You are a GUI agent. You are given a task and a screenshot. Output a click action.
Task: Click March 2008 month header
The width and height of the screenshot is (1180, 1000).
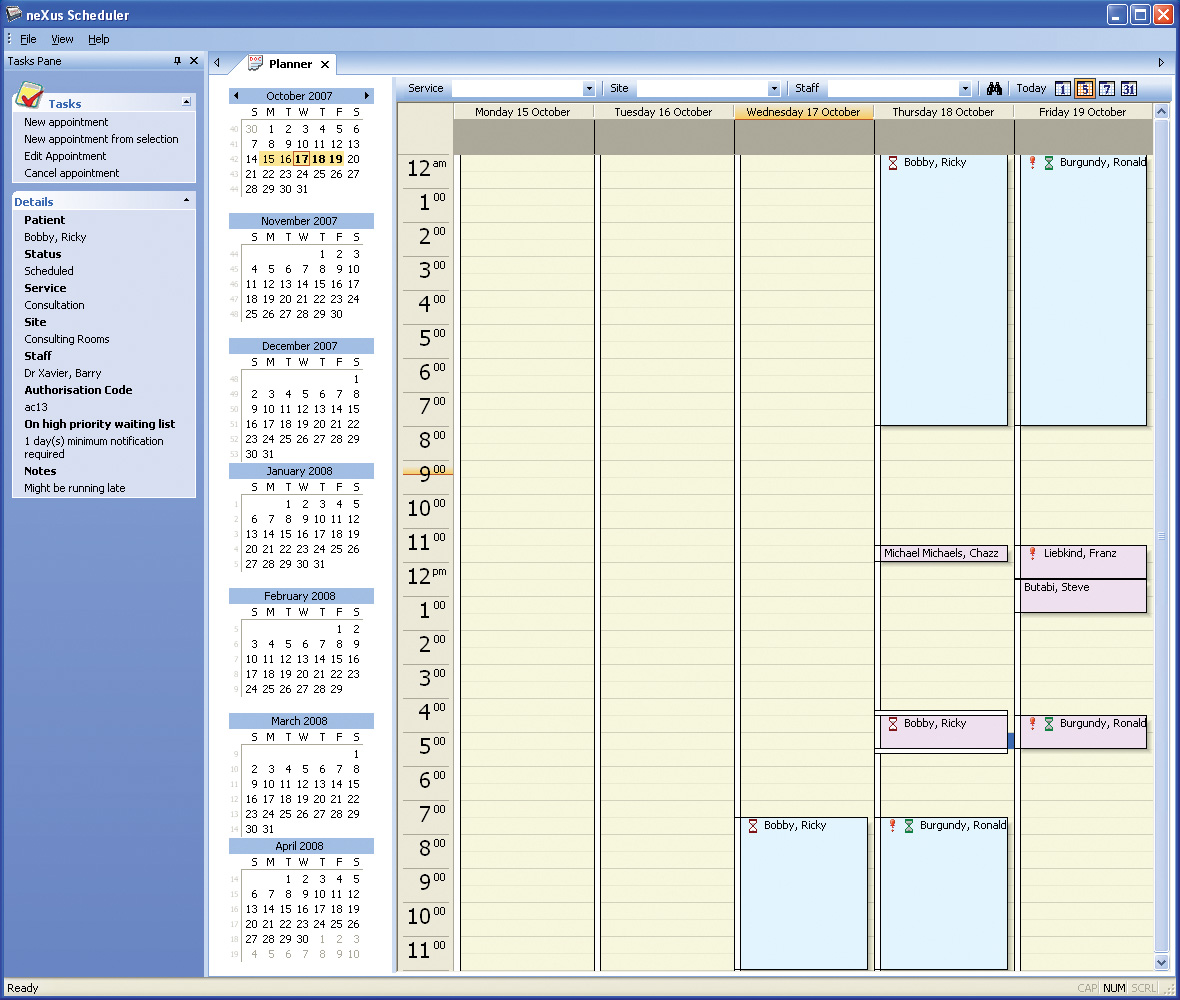click(300, 721)
